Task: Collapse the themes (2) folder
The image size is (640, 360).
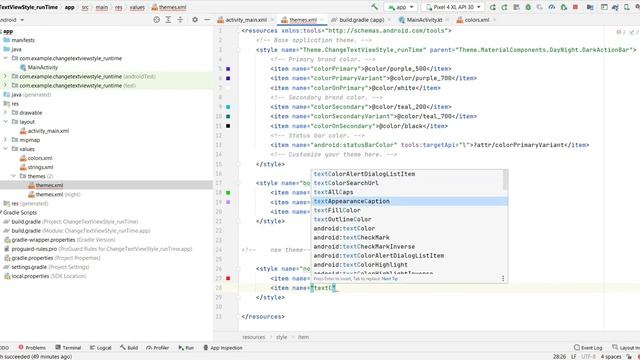Action: (x=13, y=176)
